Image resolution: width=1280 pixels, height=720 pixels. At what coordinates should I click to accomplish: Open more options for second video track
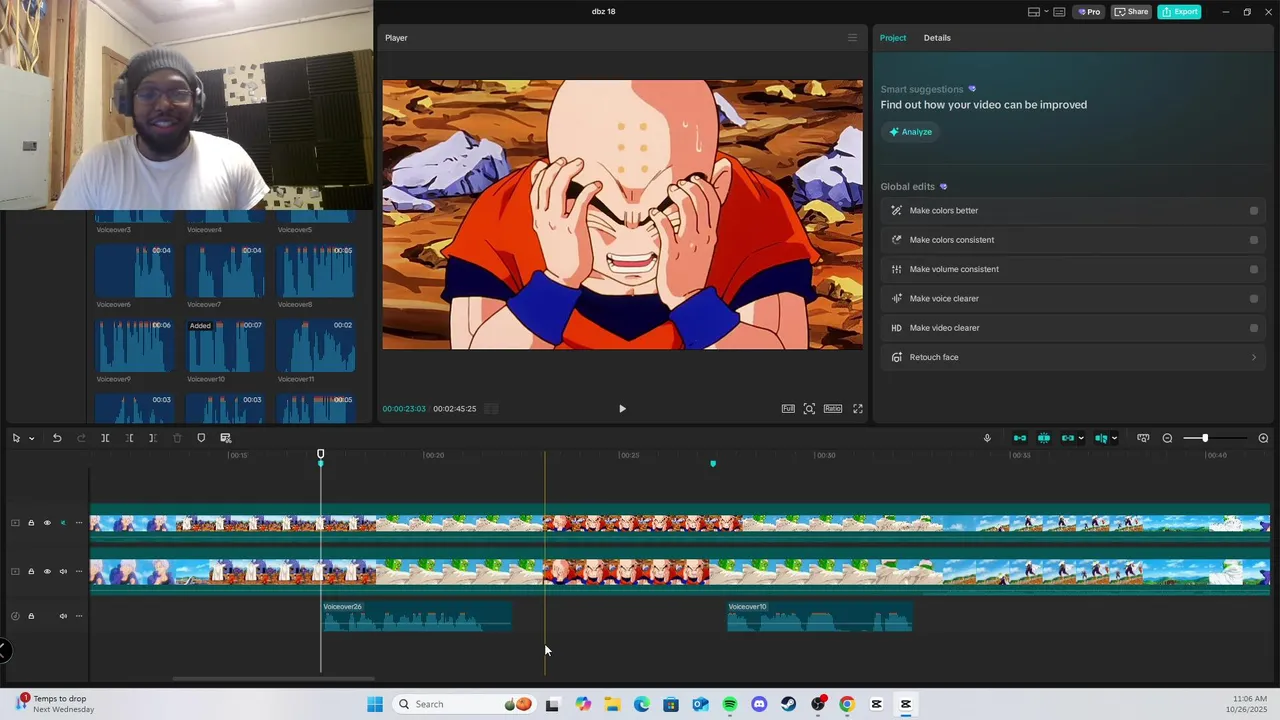(x=79, y=572)
